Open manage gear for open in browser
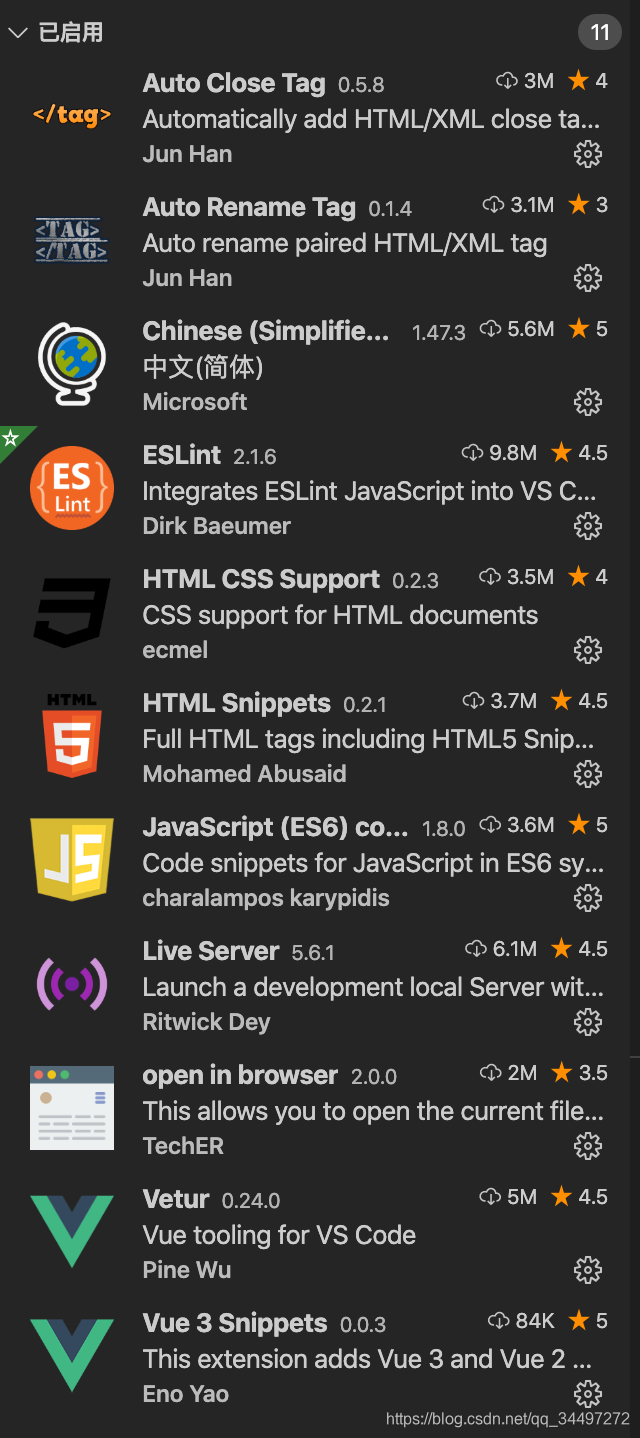Image resolution: width=640 pixels, height=1438 pixels. (588, 1146)
